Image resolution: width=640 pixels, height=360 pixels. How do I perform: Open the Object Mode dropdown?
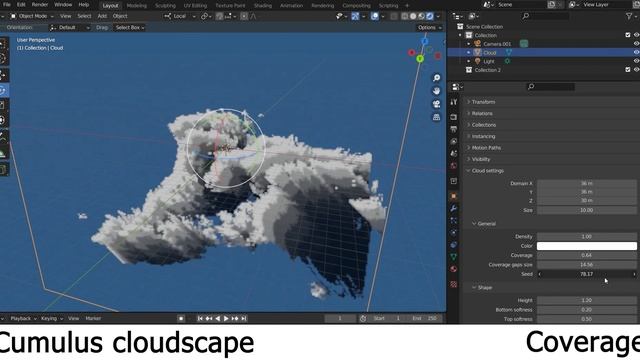(32, 16)
